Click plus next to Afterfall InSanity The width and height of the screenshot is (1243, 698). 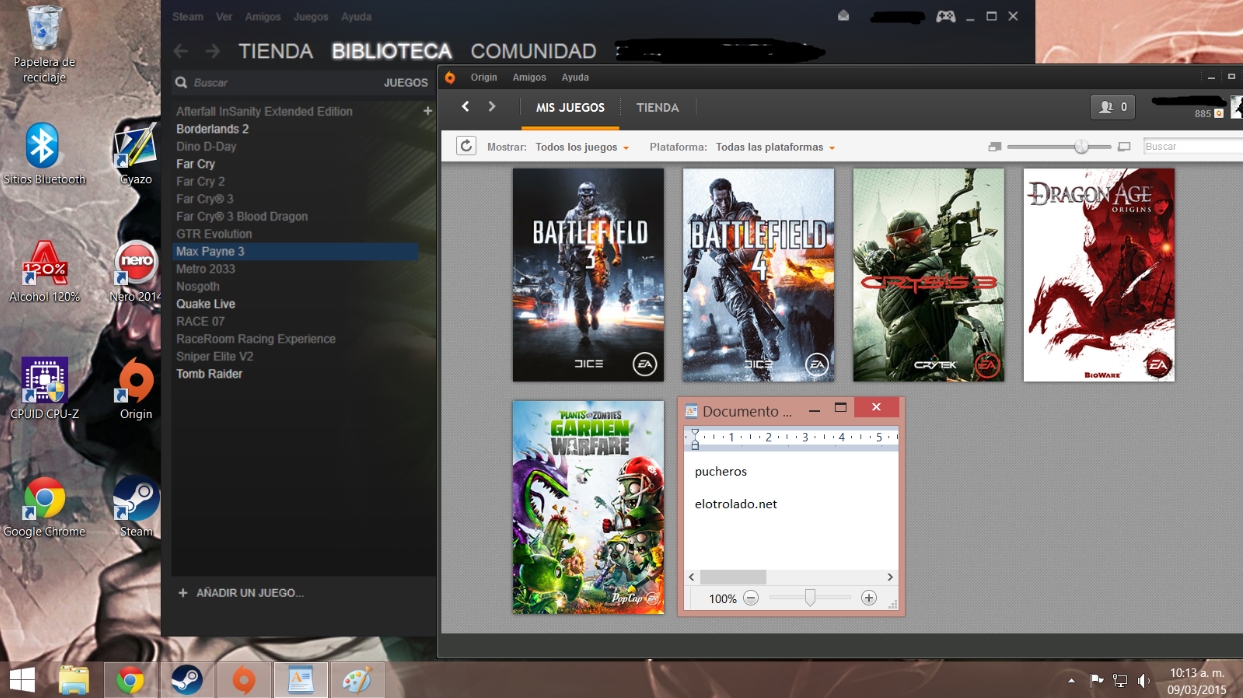point(428,111)
